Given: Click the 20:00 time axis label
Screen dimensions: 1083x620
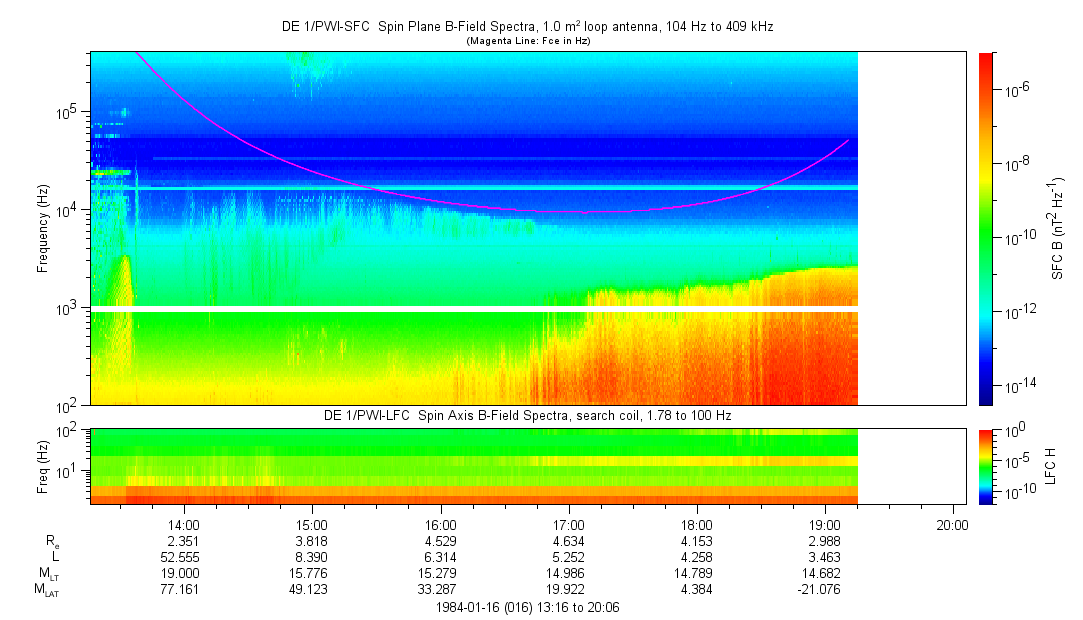Looking at the screenshot, I should coord(952,524).
